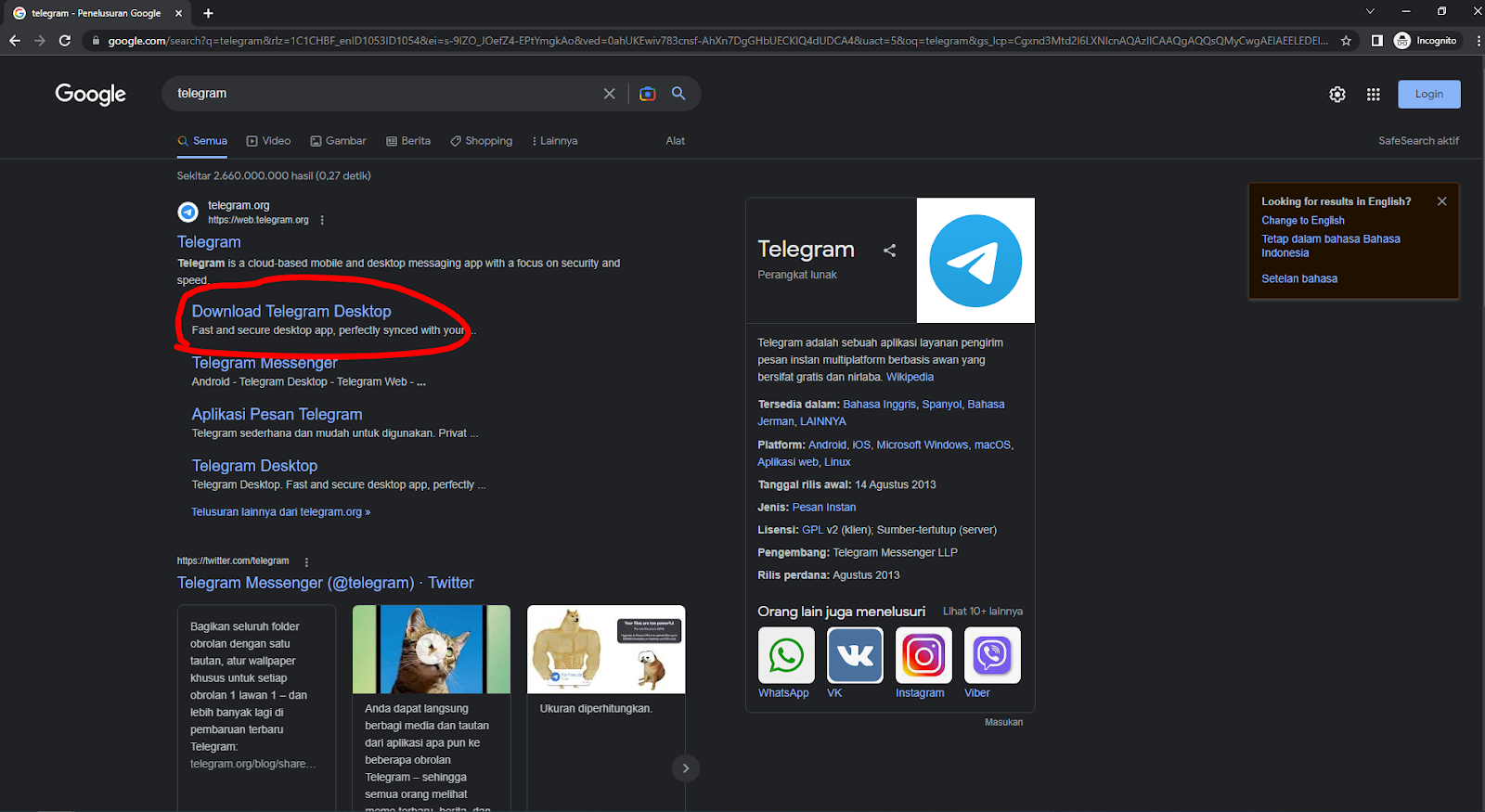
Task: Open a new browser tab
Action: click(208, 13)
